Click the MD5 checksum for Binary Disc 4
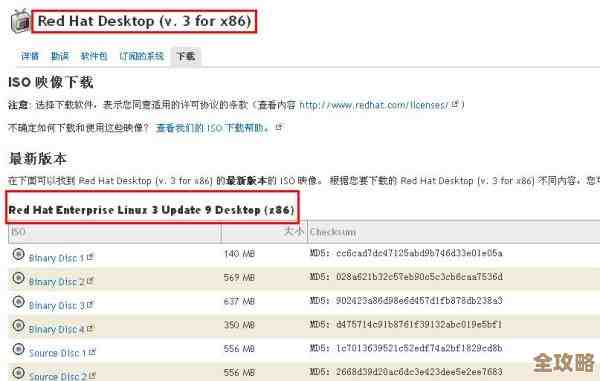 (406, 324)
